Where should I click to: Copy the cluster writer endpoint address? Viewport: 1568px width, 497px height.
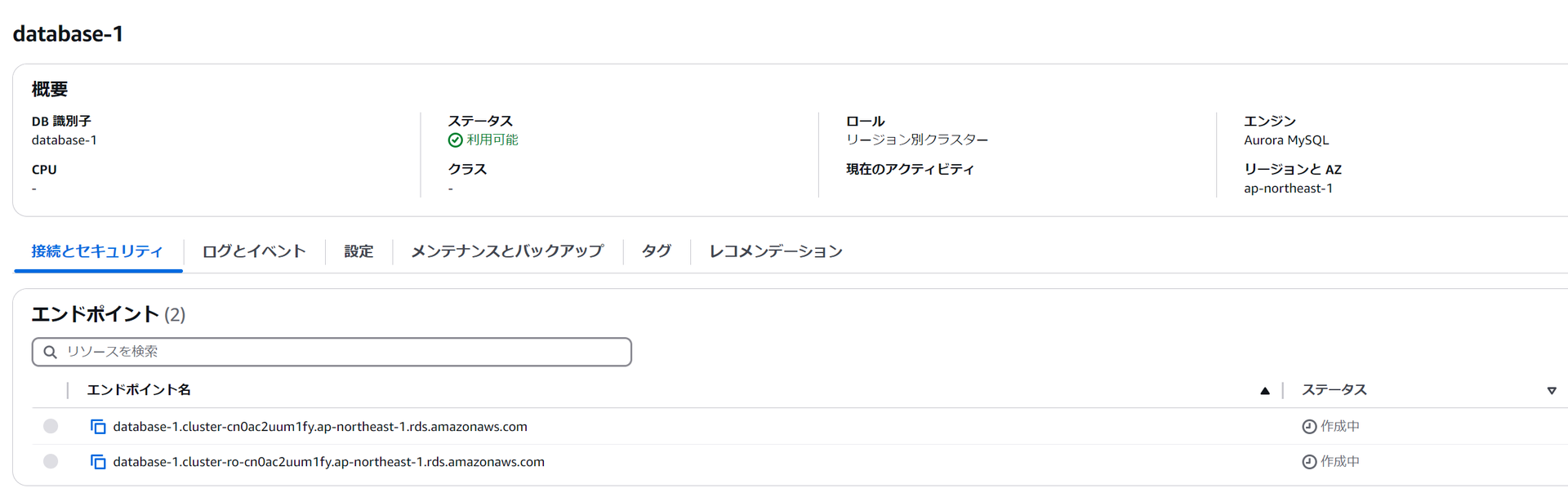[x=98, y=427]
